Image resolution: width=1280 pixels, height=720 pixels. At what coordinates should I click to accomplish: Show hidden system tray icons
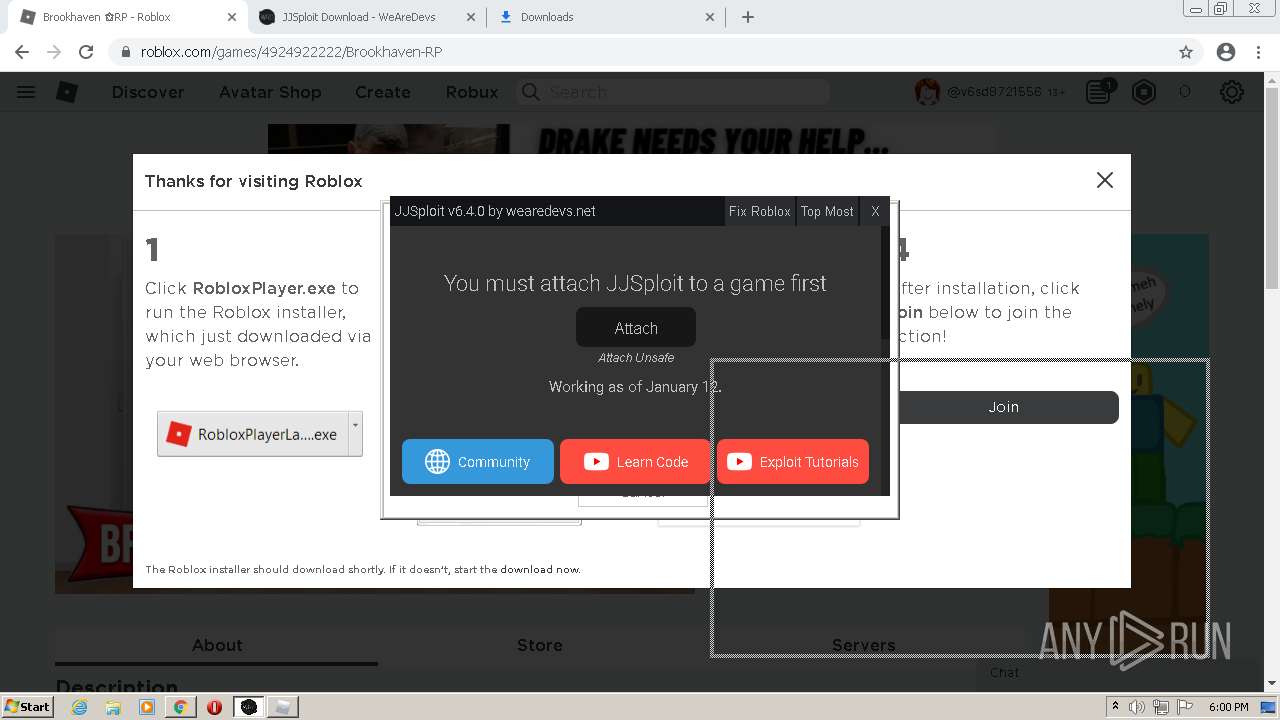pos(1115,707)
